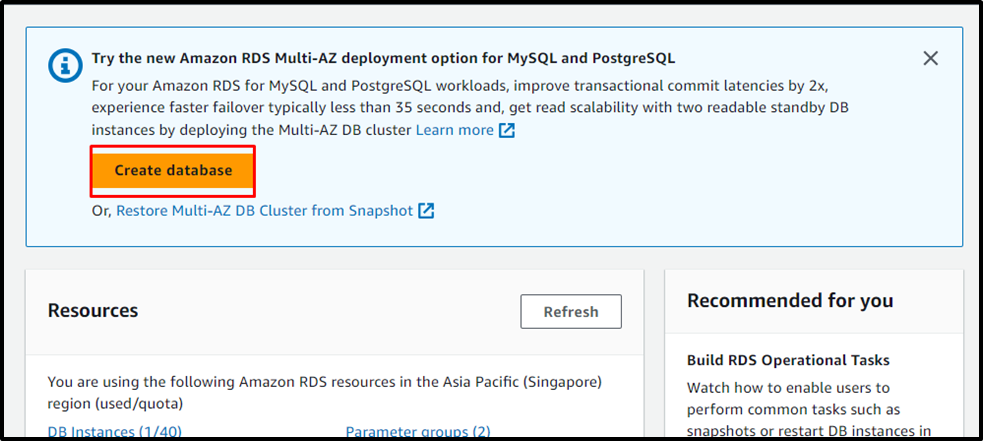Click the Asia Pacific (Singapore) region text
This screenshot has height=441, width=983.
coord(522,382)
